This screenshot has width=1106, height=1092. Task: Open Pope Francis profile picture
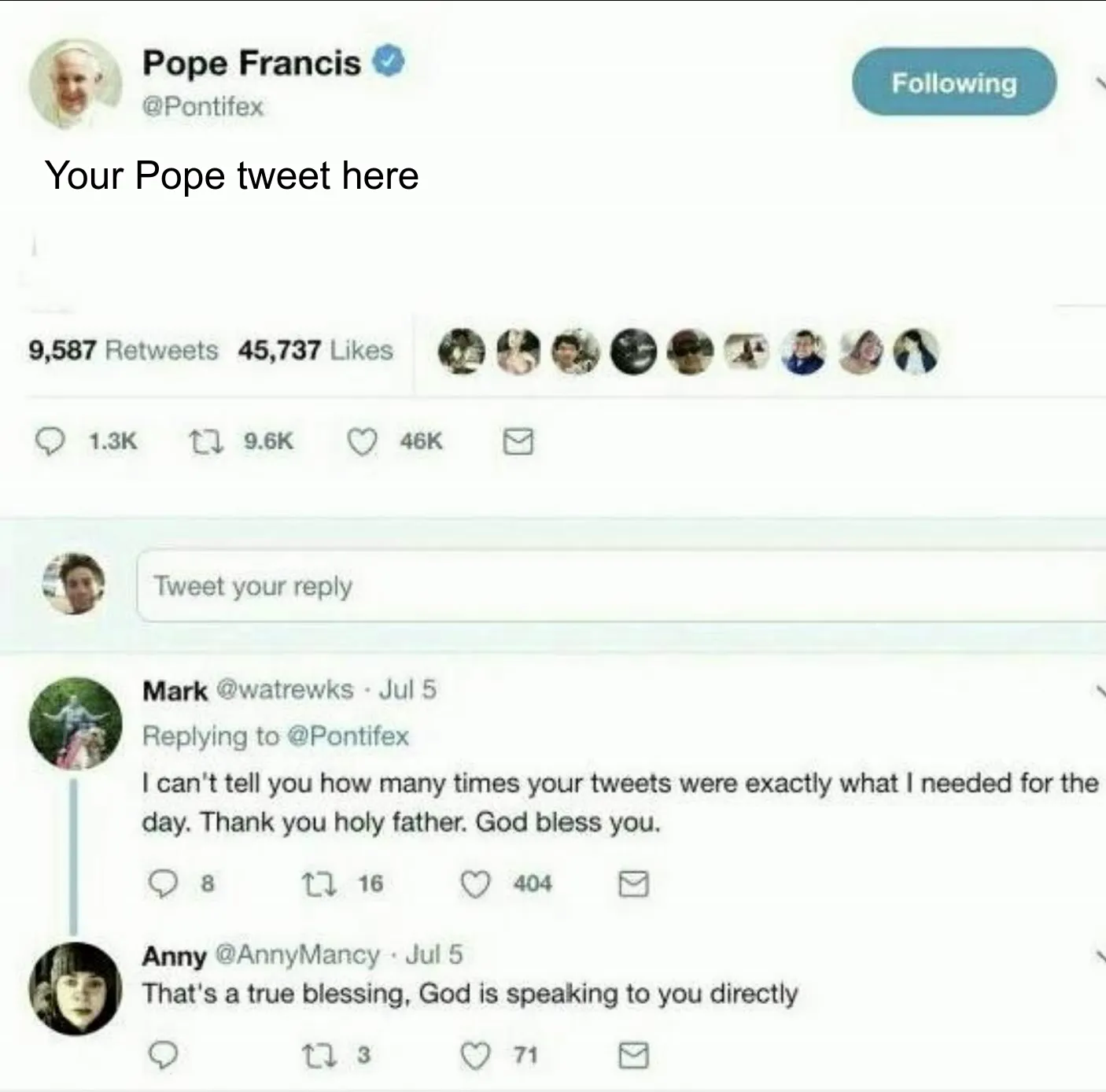75,83
